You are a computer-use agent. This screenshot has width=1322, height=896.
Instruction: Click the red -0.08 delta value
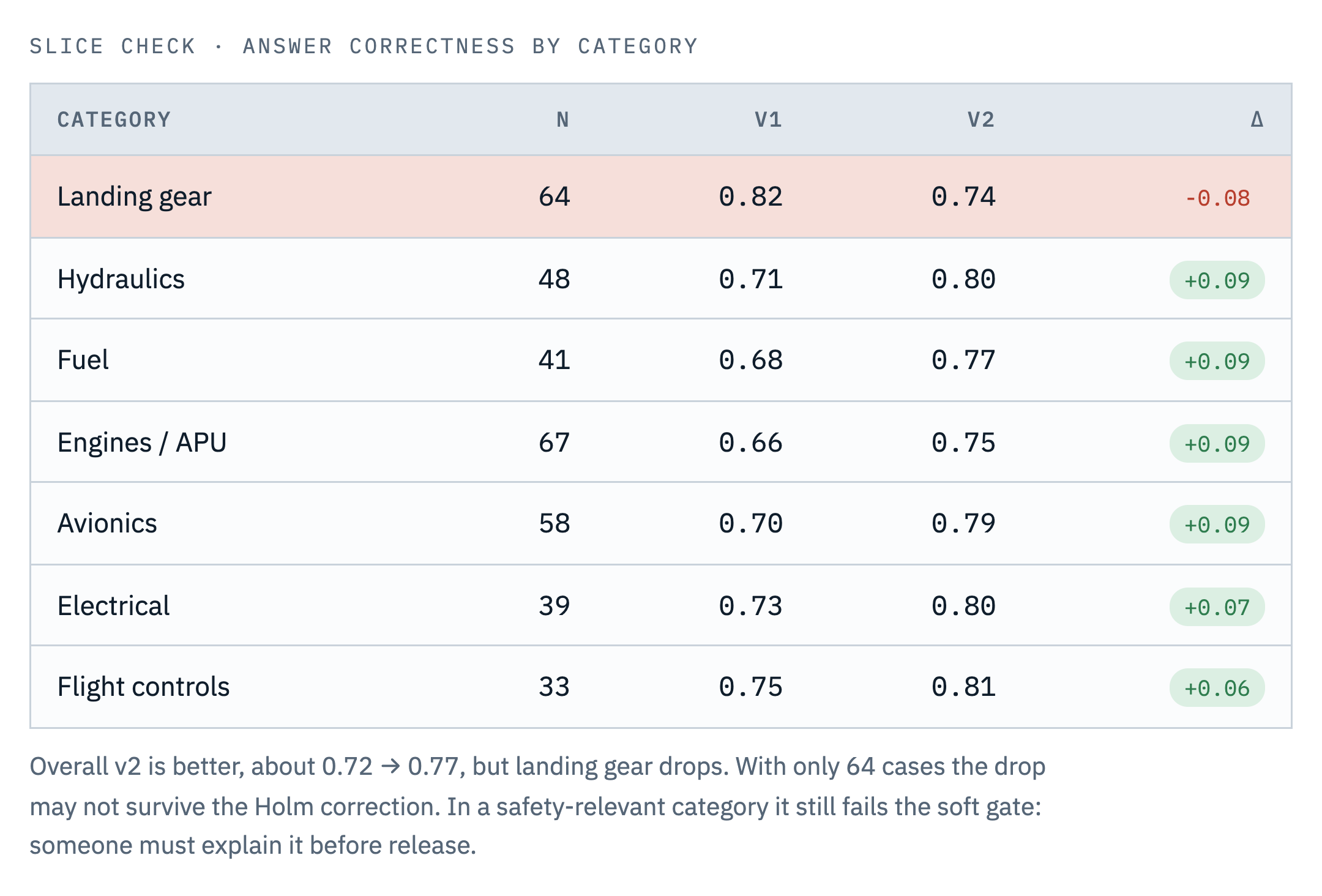click(1217, 198)
